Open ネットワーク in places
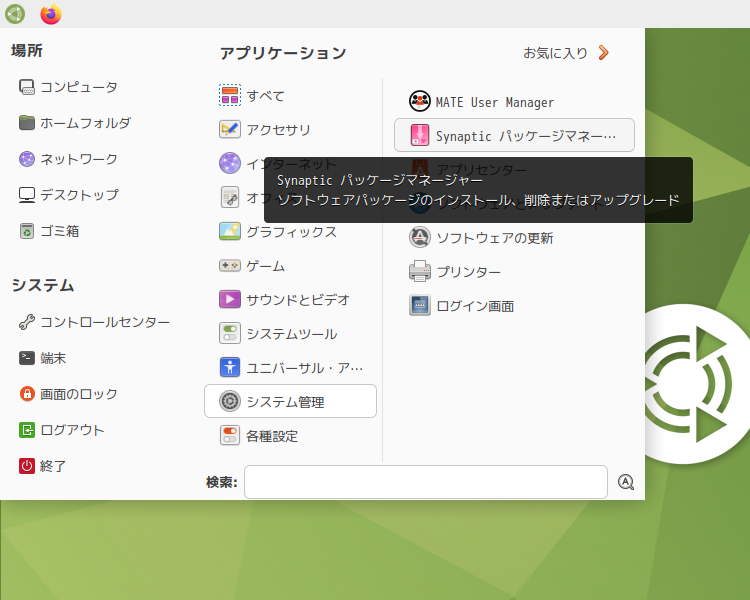750x600 pixels. tap(68, 159)
